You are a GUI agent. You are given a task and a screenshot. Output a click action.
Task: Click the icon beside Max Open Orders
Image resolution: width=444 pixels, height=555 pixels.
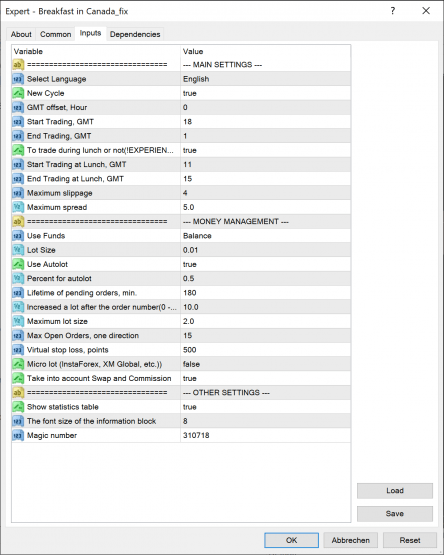pos(18,336)
